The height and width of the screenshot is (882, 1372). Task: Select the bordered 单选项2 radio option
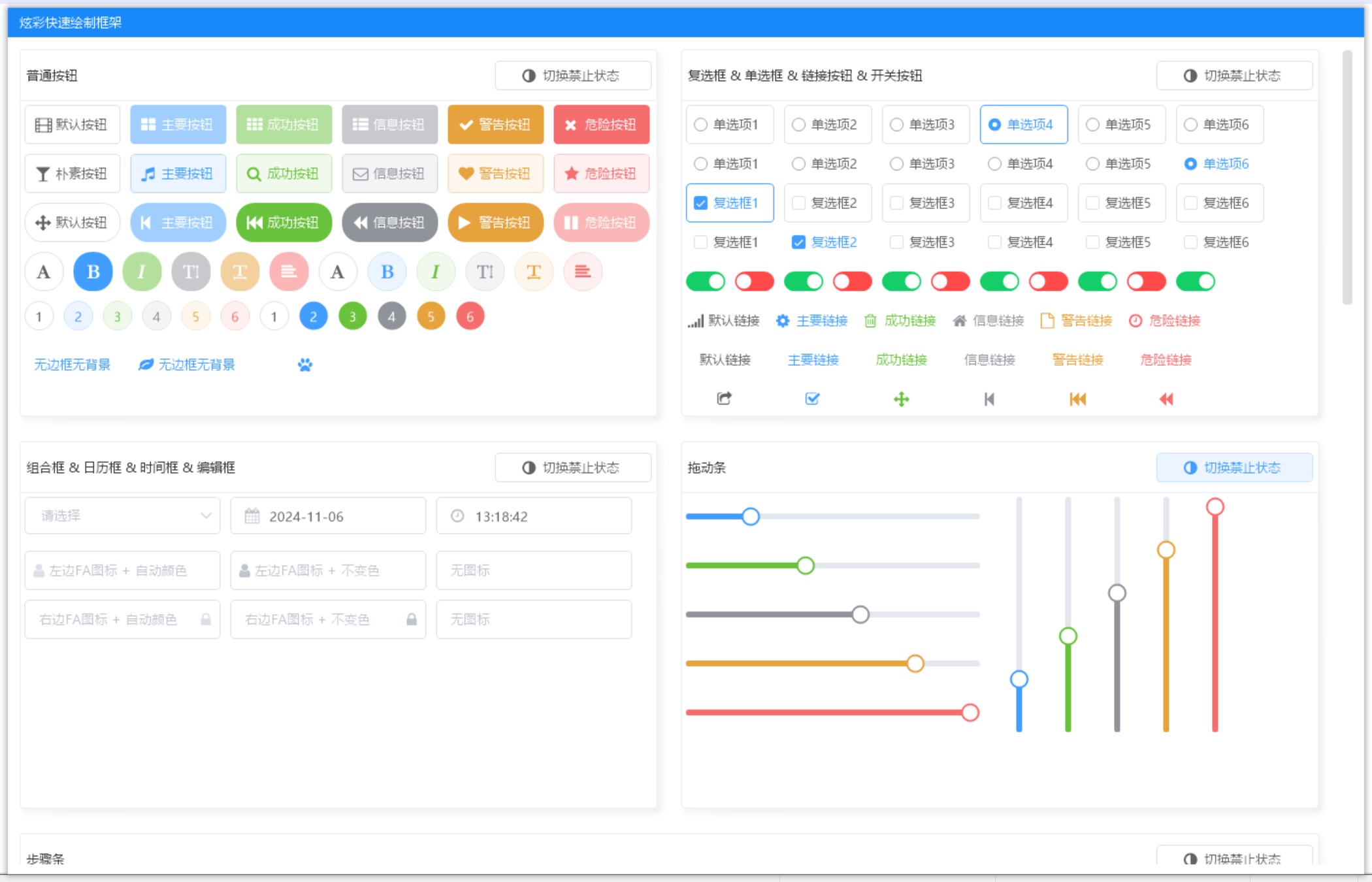pyautogui.click(x=827, y=125)
